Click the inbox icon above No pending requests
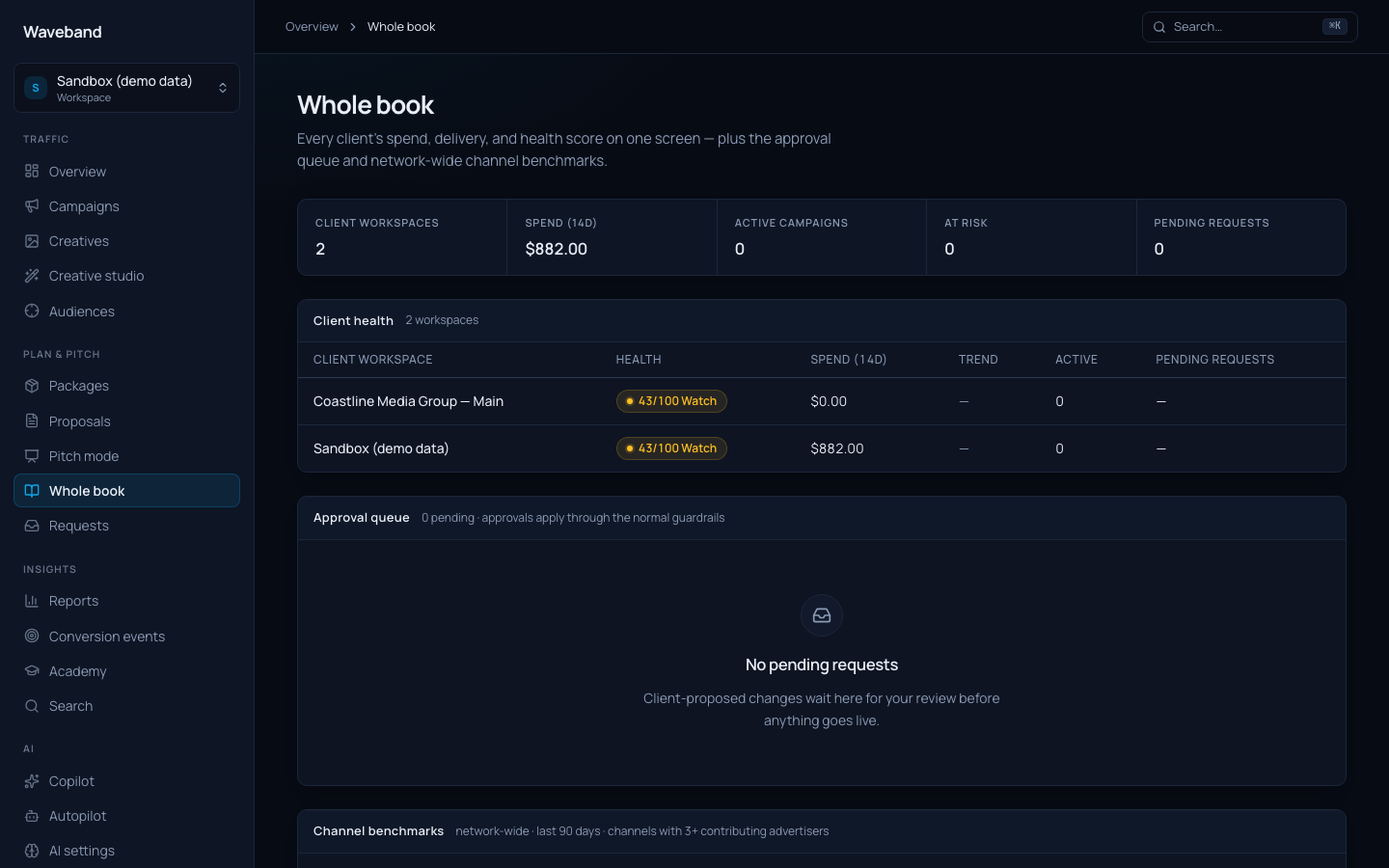The width and height of the screenshot is (1389, 868). (x=822, y=615)
